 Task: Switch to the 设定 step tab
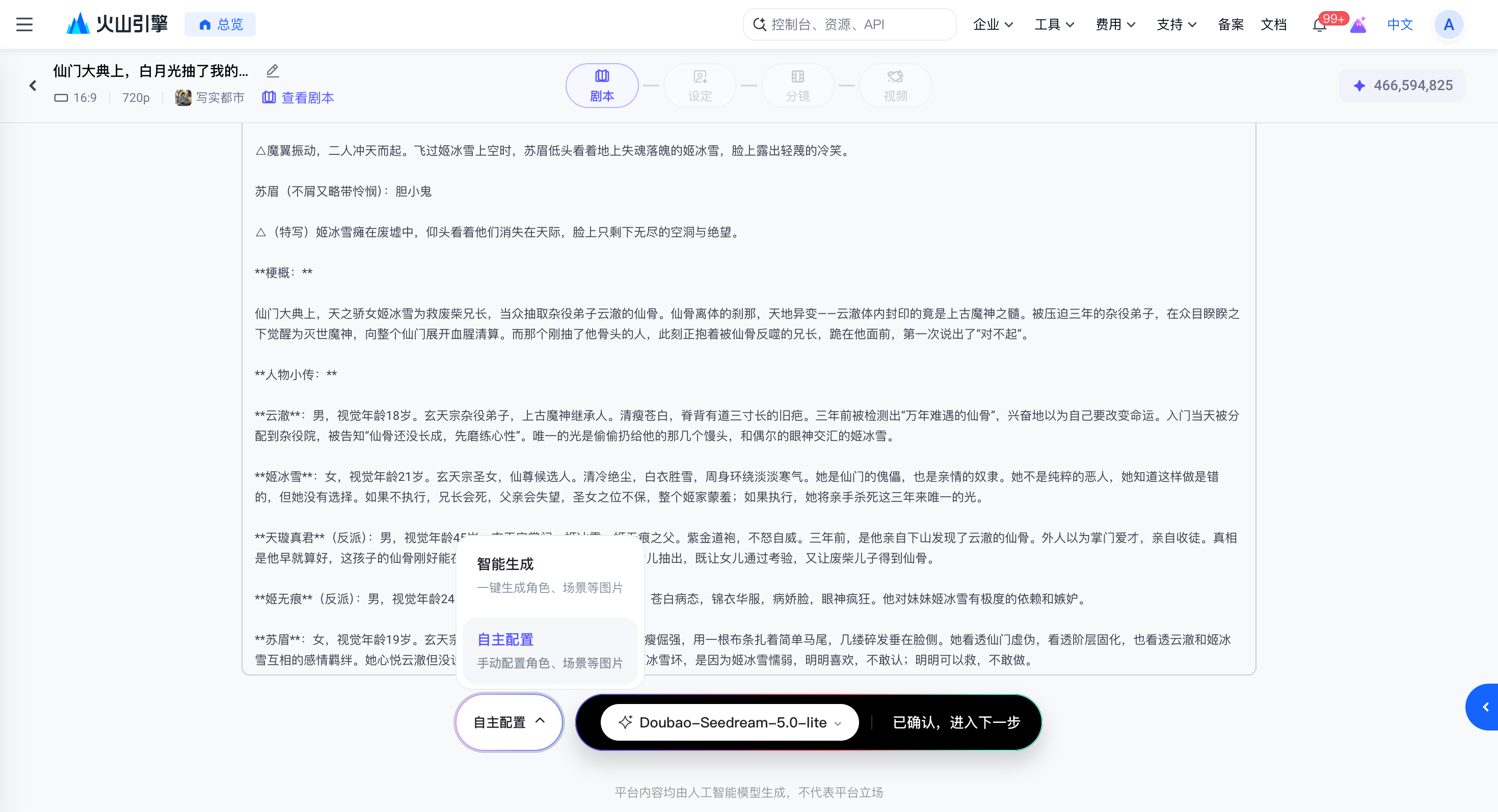click(x=700, y=86)
